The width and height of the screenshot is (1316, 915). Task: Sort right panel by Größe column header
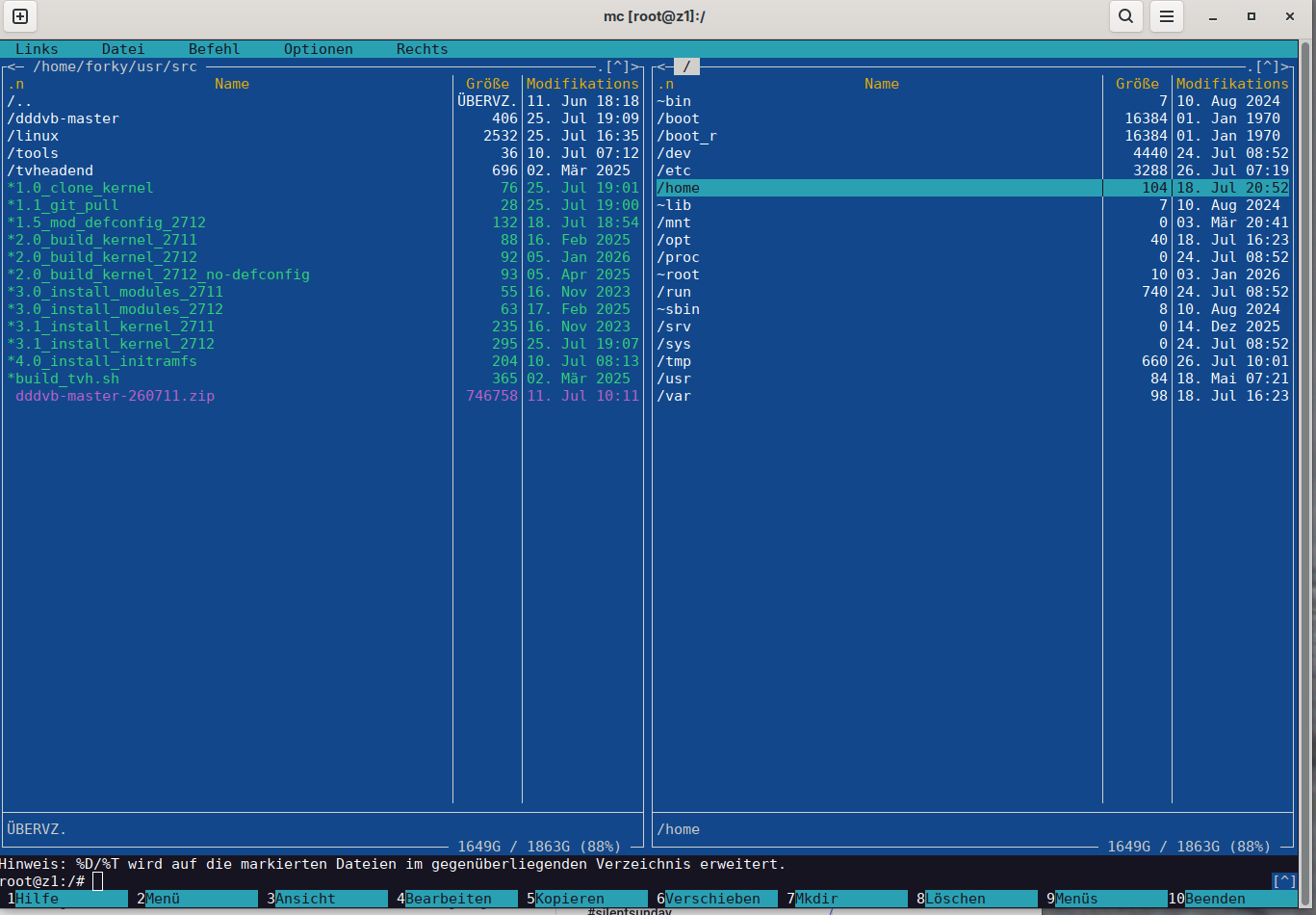coord(1137,84)
